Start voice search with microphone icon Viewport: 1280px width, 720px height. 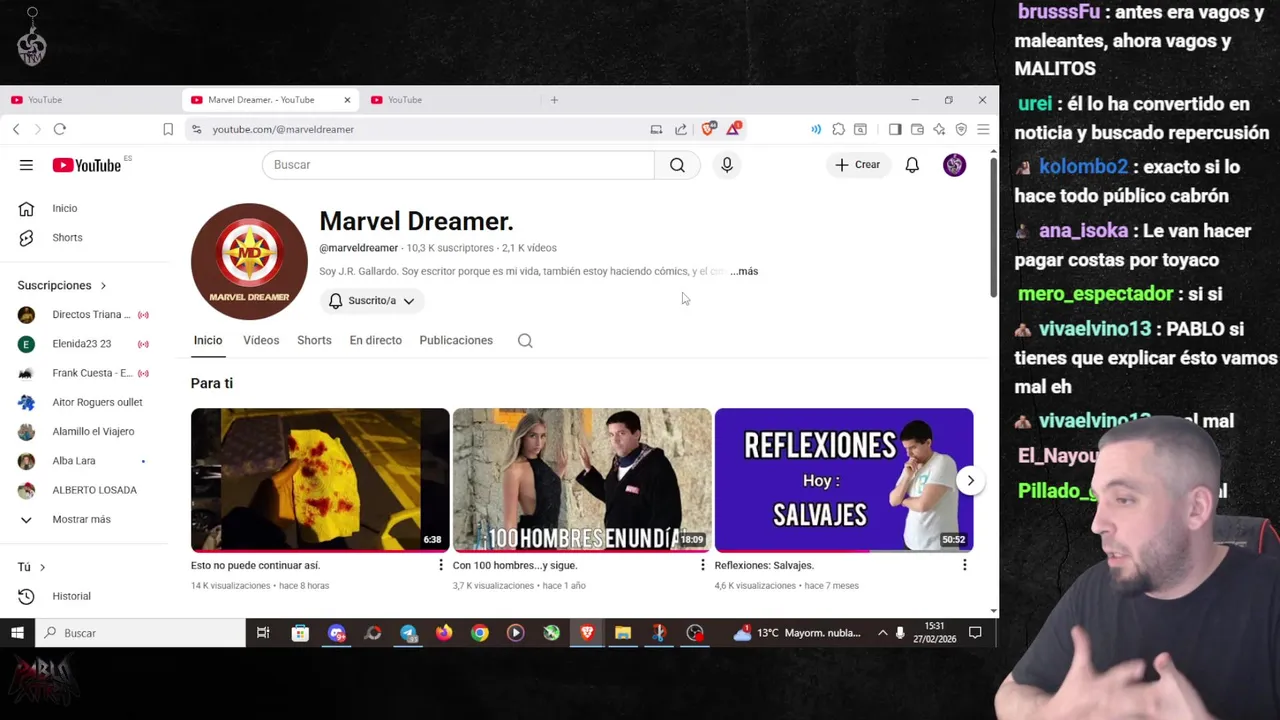click(727, 165)
